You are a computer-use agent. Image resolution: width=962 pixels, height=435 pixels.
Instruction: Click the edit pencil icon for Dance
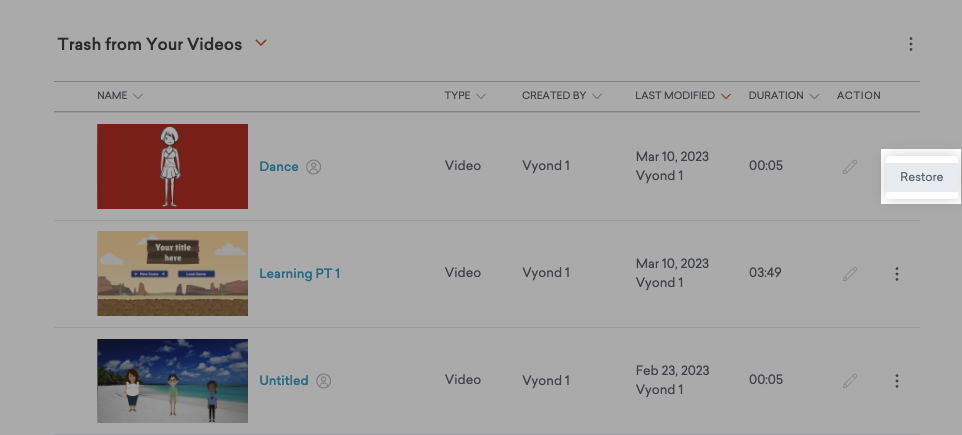(x=850, y=167)
